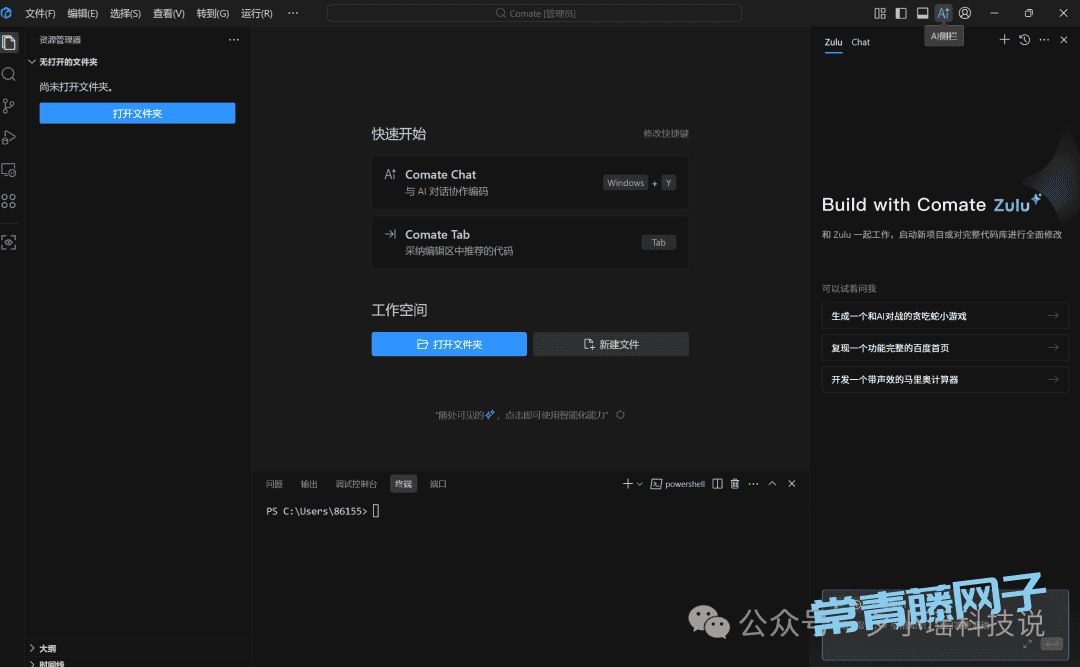Open the 查看(V) menu
Viewport: 1080px width, 667px height.
pos(169,13)
